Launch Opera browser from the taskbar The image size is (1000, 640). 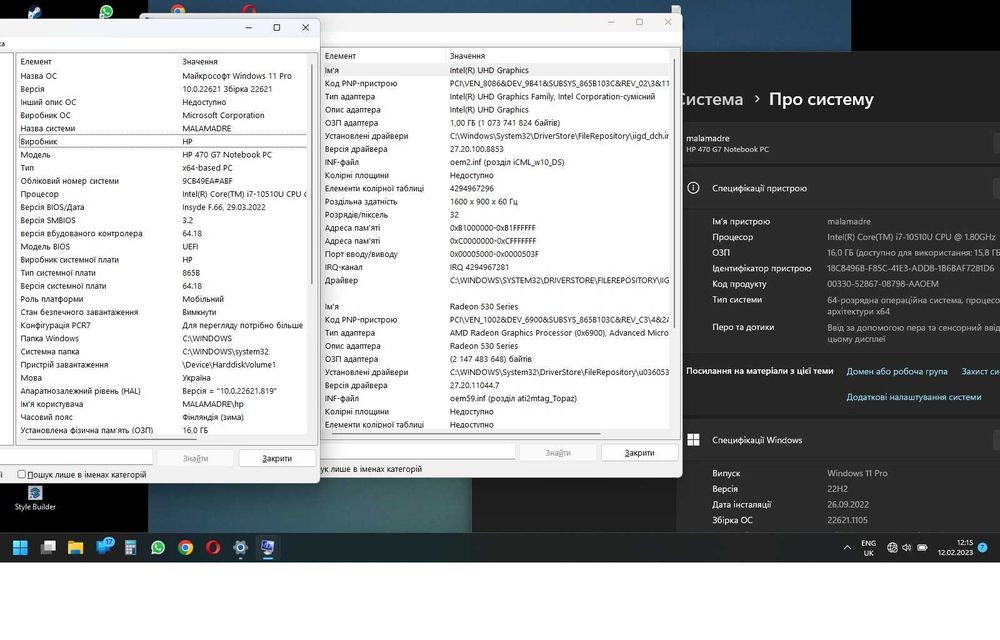click(213, 548)
